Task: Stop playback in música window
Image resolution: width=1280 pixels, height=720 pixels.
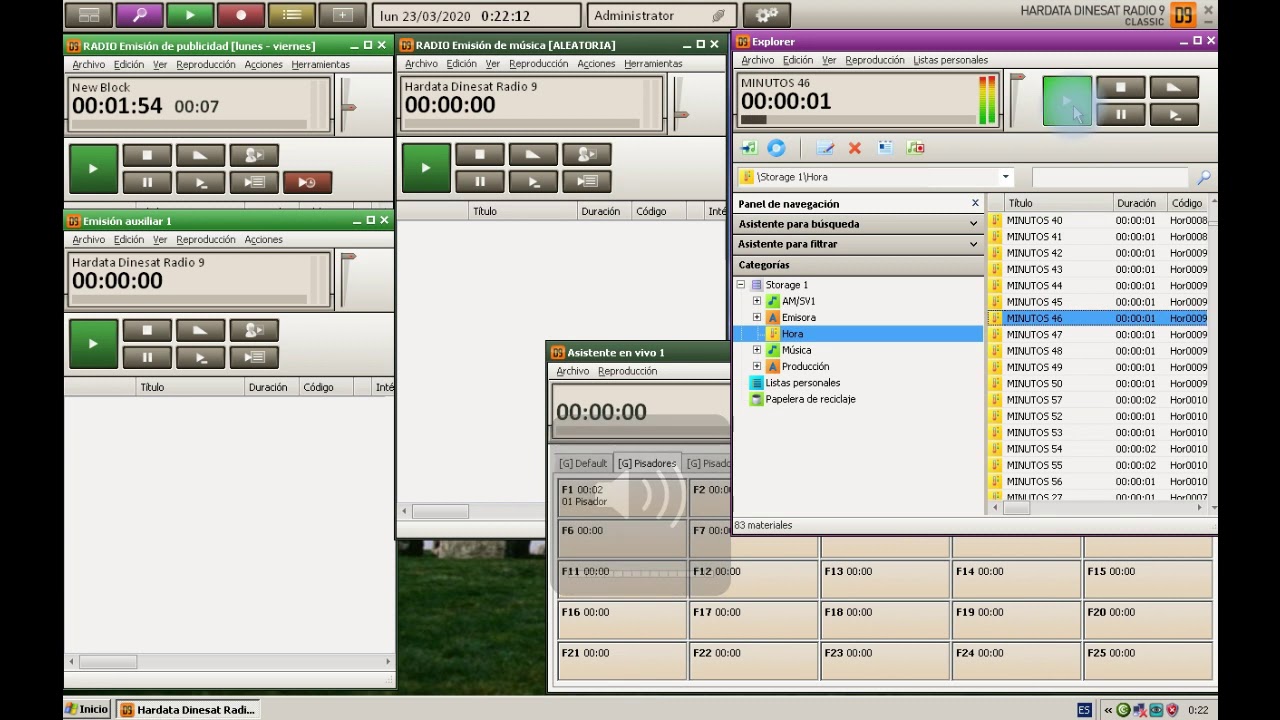Action: (479, 154)
